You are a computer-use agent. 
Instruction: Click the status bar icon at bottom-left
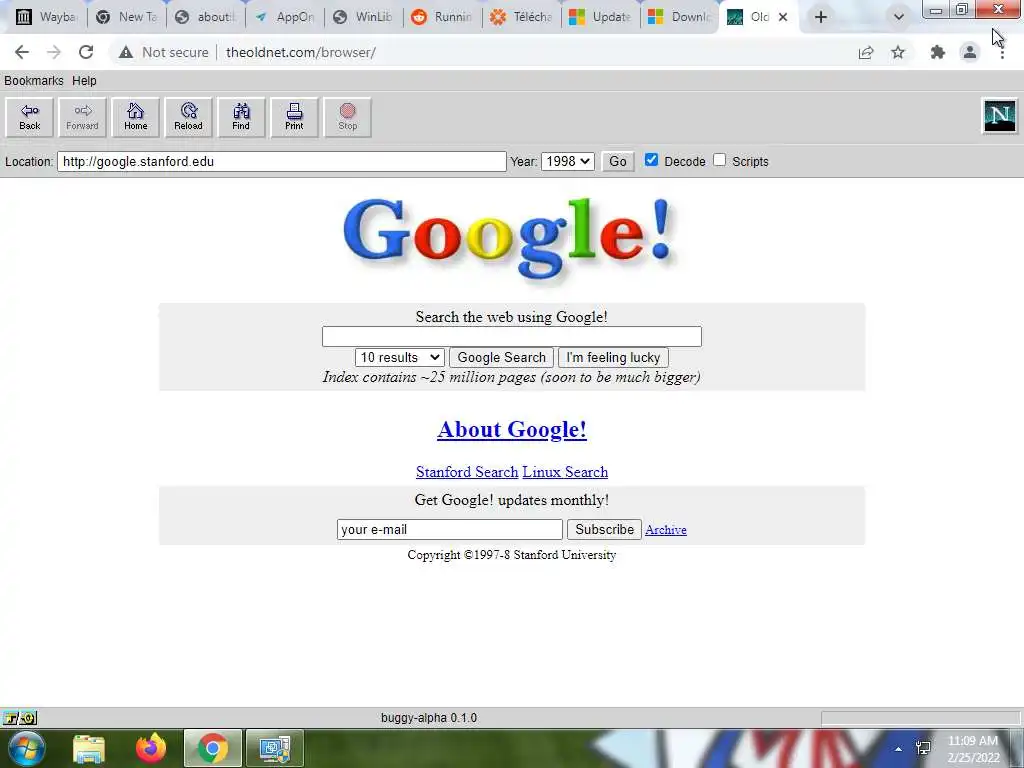(x=20, y=718)
